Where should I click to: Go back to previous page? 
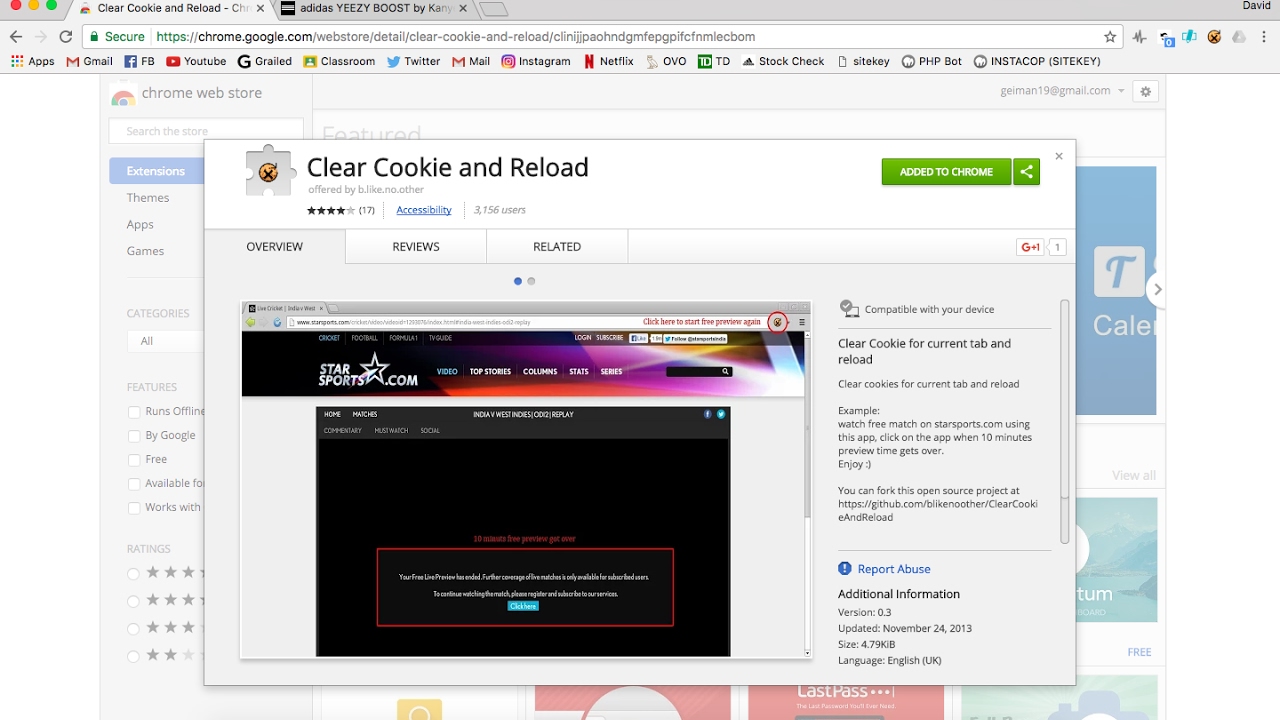tap(16, 37)
